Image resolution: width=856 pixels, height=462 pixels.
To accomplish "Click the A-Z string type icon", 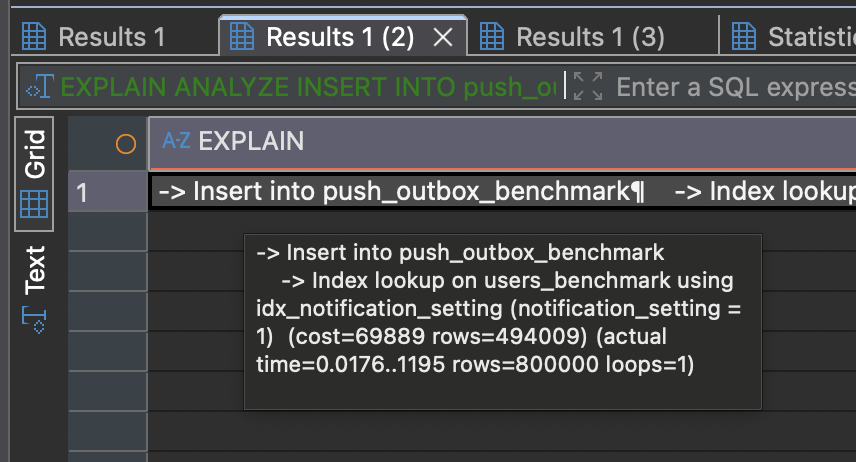I will point(176,142).
